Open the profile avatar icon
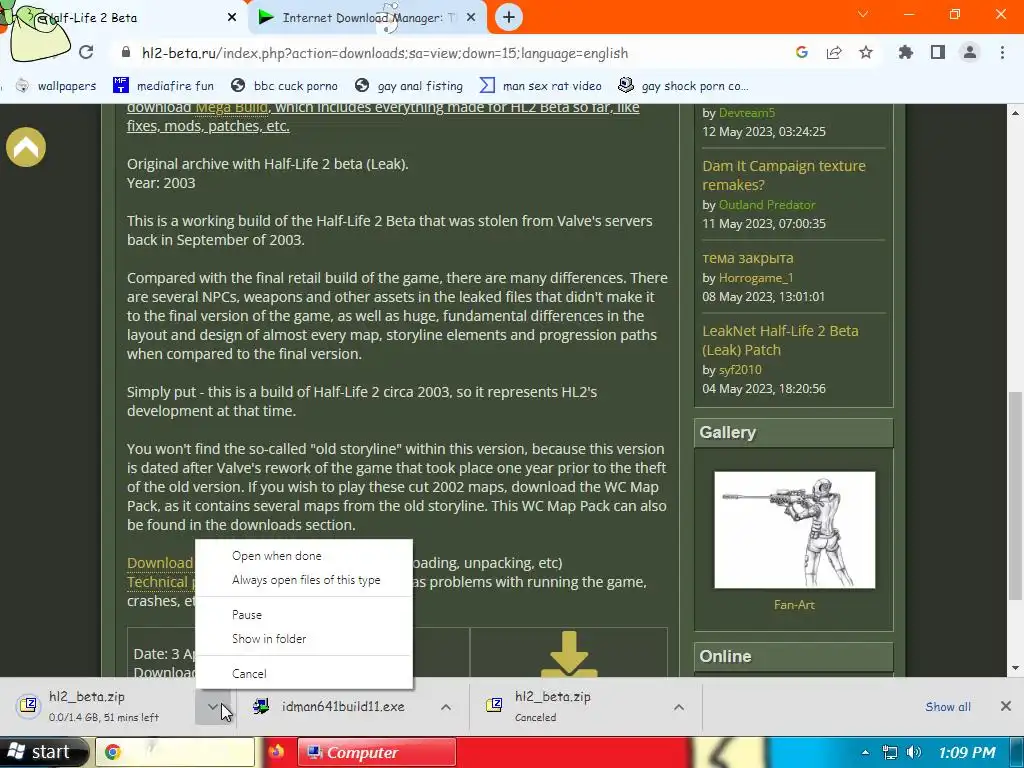1024x768 pixels. point(970,52)
